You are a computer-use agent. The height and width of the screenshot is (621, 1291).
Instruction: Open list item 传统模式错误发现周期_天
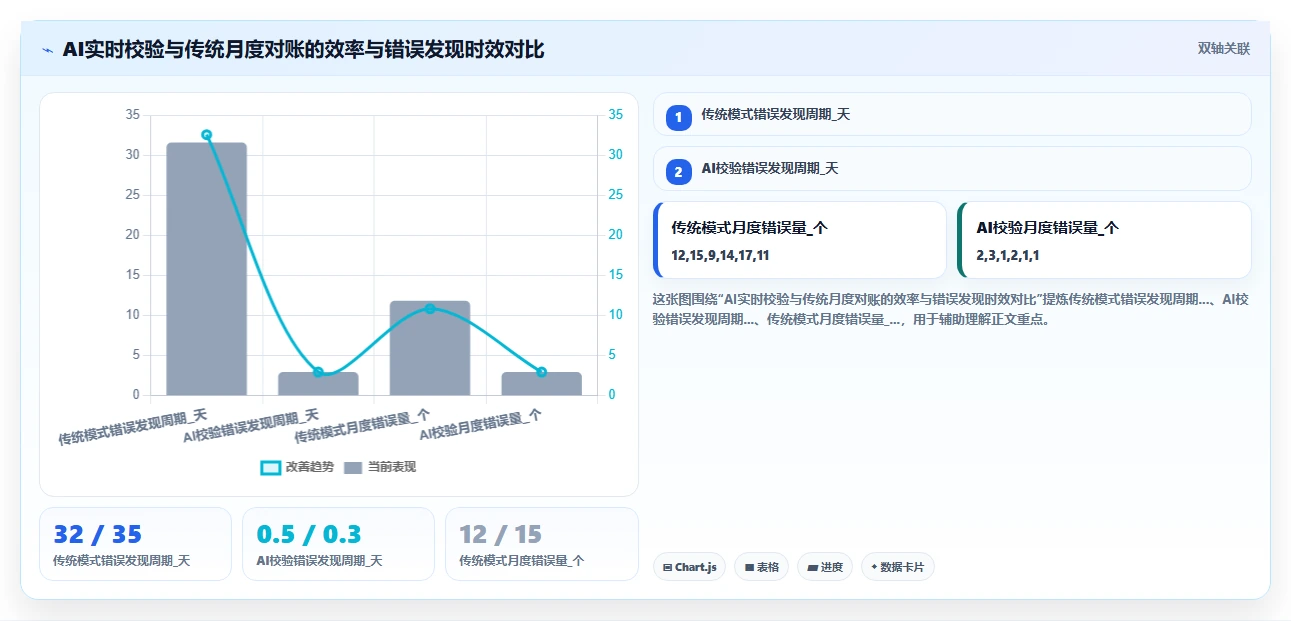click(x=952, y=114)
